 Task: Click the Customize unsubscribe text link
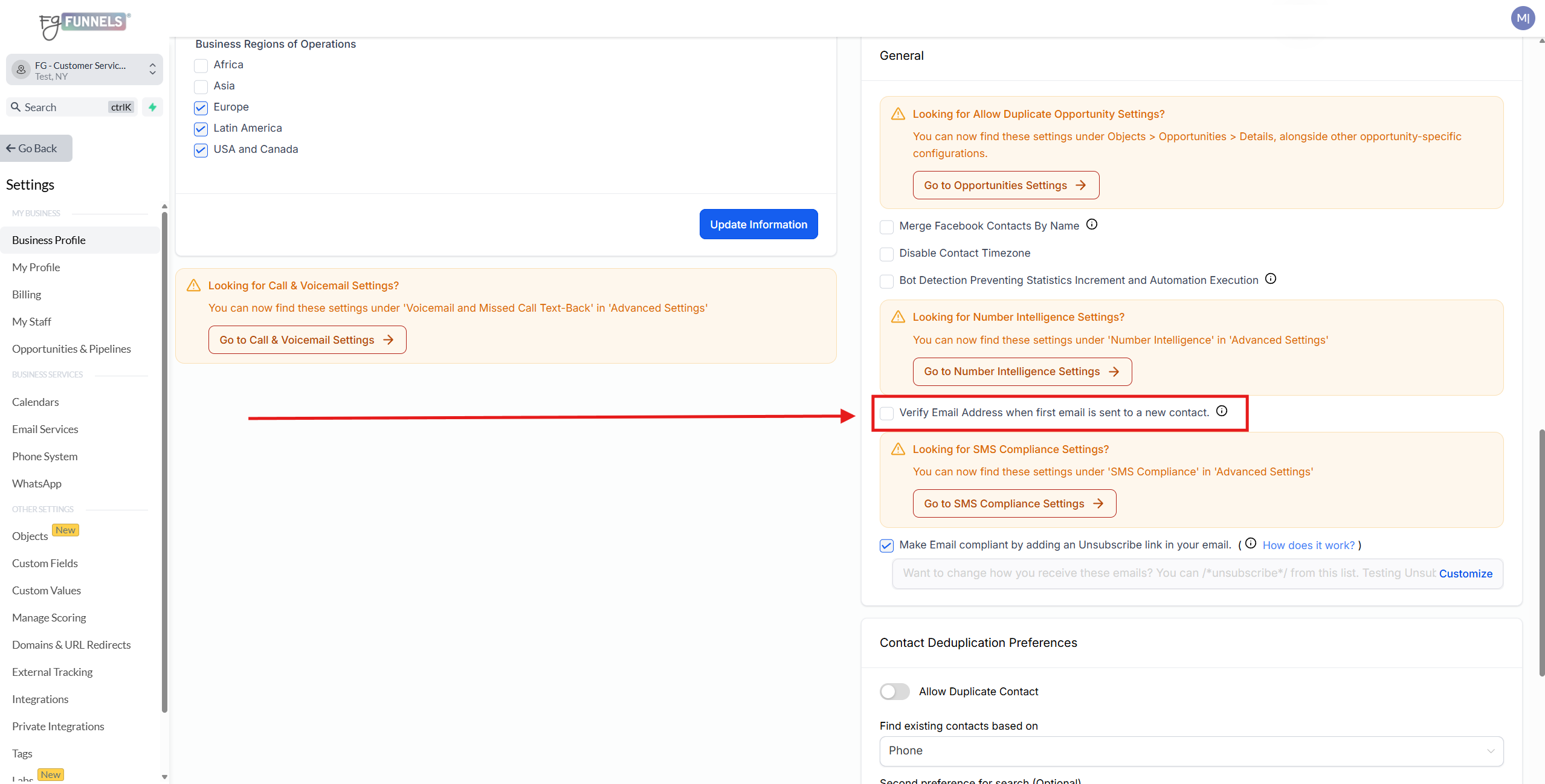(1465, 574)
